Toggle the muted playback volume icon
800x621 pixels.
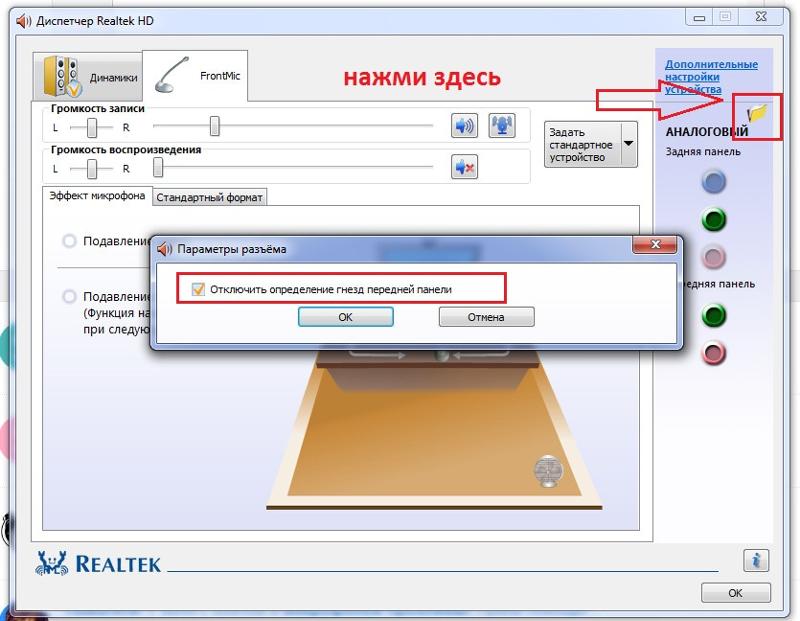tap(464, 167)
